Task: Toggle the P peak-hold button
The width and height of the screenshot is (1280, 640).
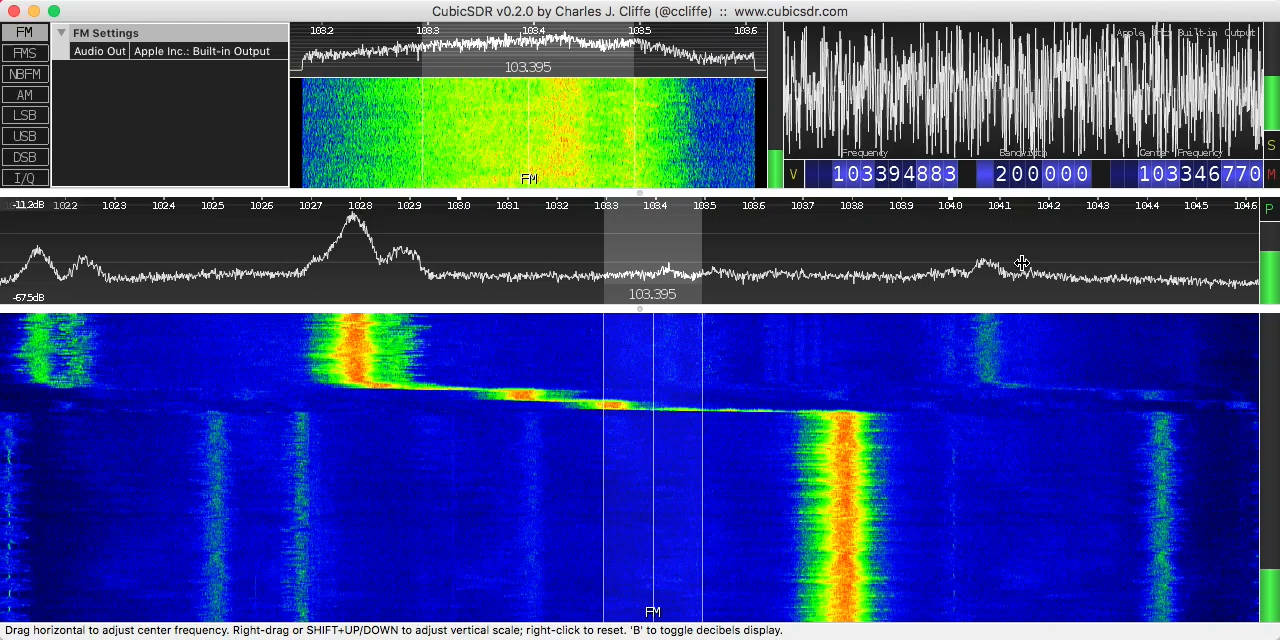Action: (1269, 209)
